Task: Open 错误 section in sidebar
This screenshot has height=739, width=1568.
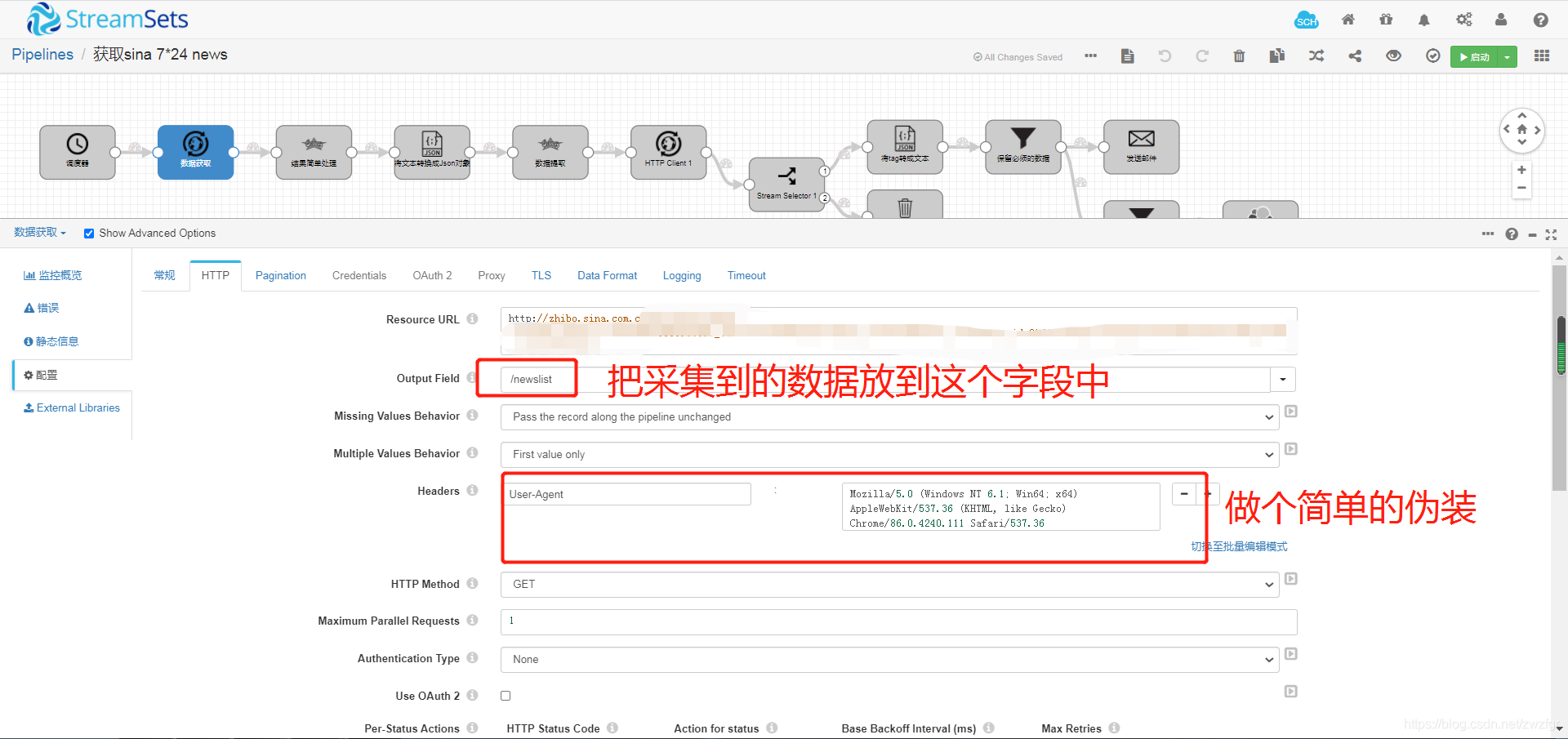Action: click(42, 308)
